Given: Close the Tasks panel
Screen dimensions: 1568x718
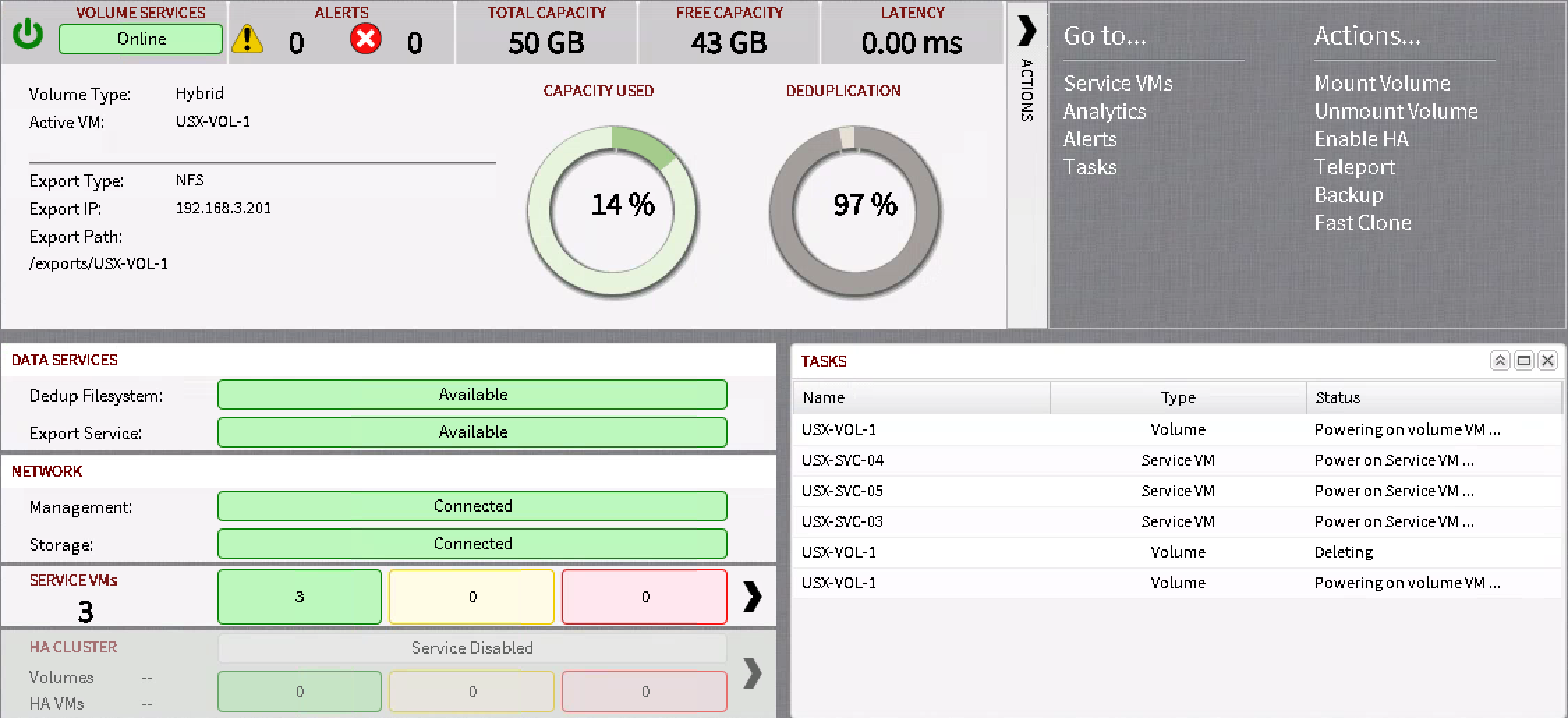Looking at the screenshot, I should tap(1548, 360).
